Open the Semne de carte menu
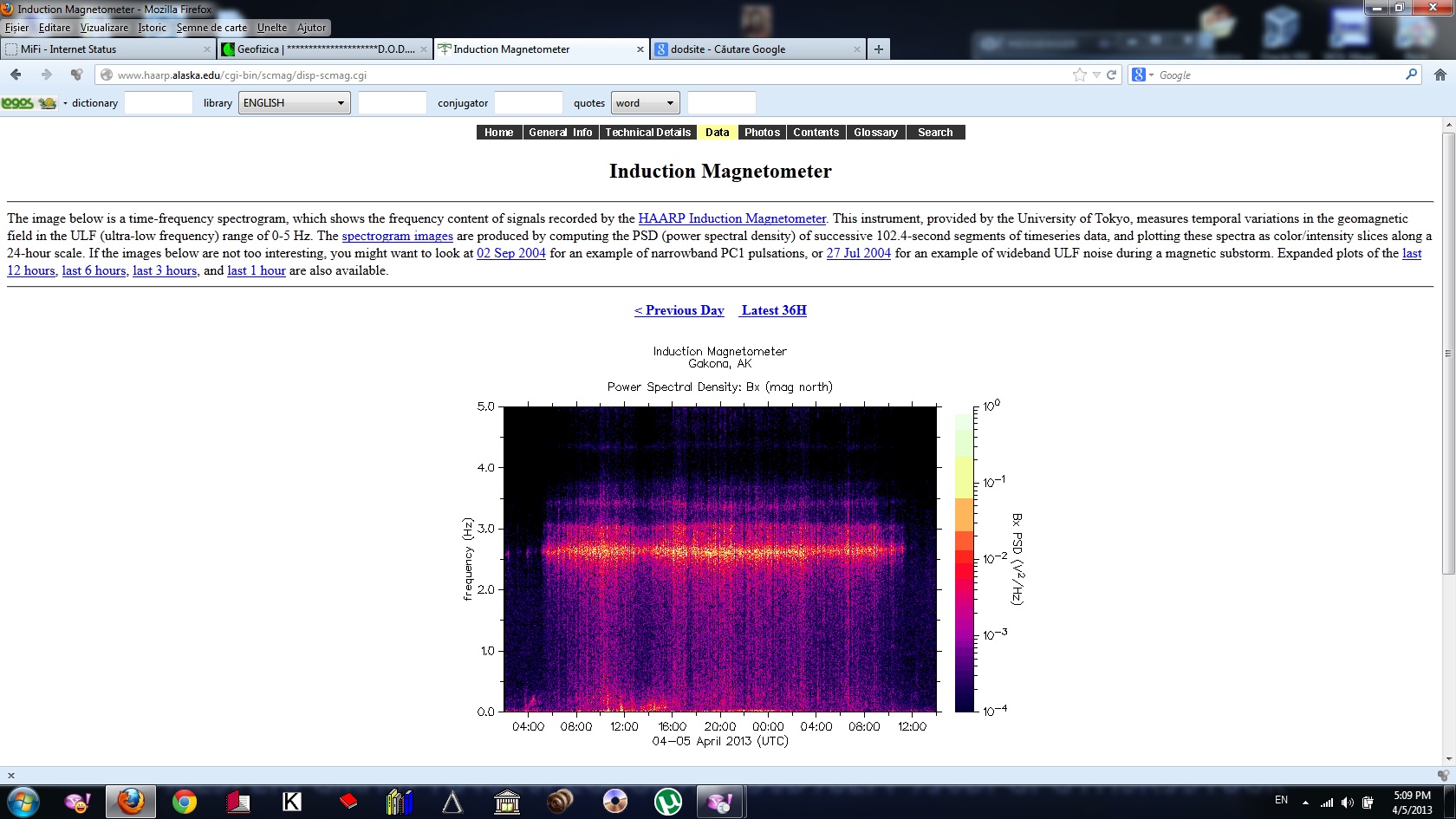 (x=211, y=28)
